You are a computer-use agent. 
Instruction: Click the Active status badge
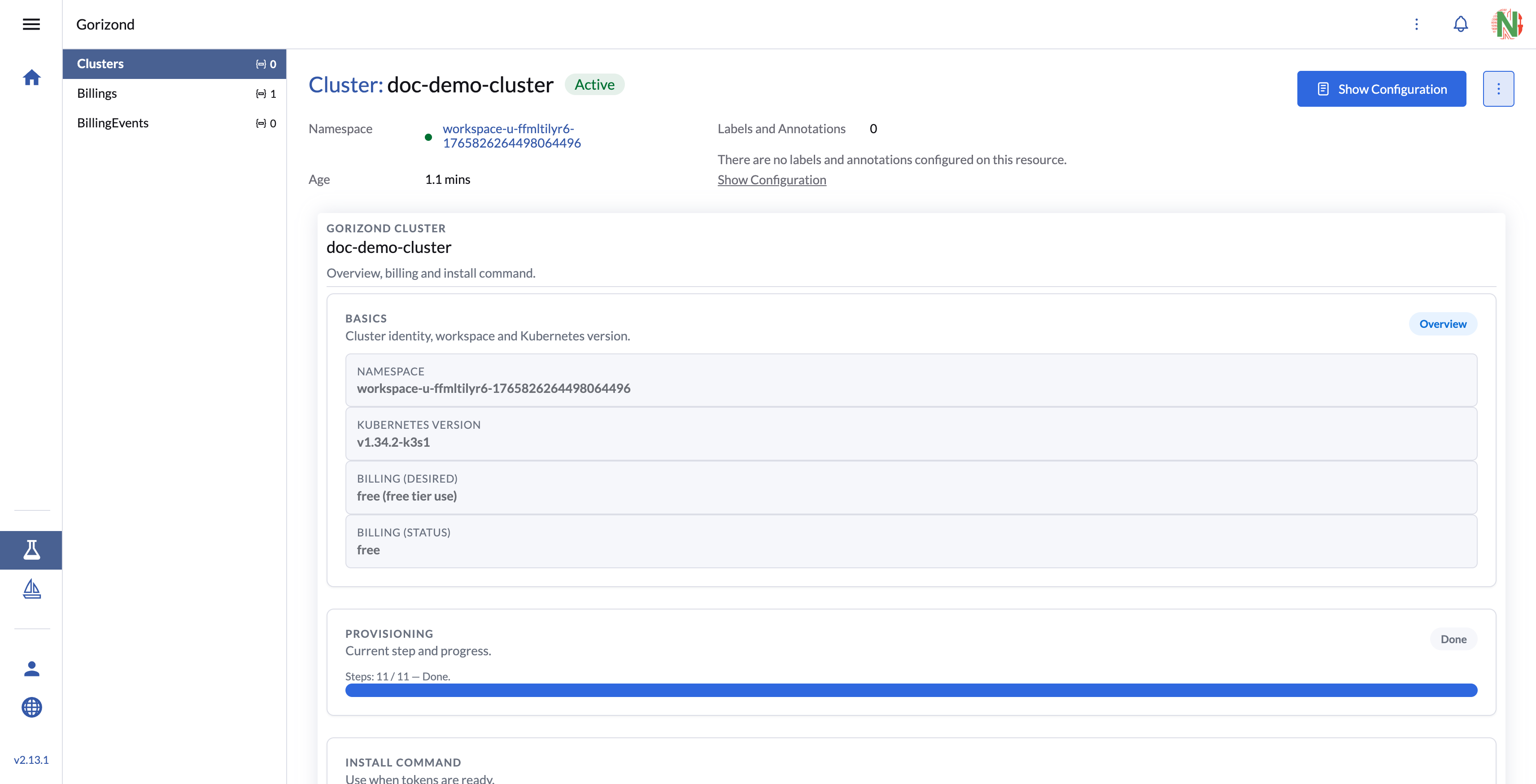pos(594,85)
